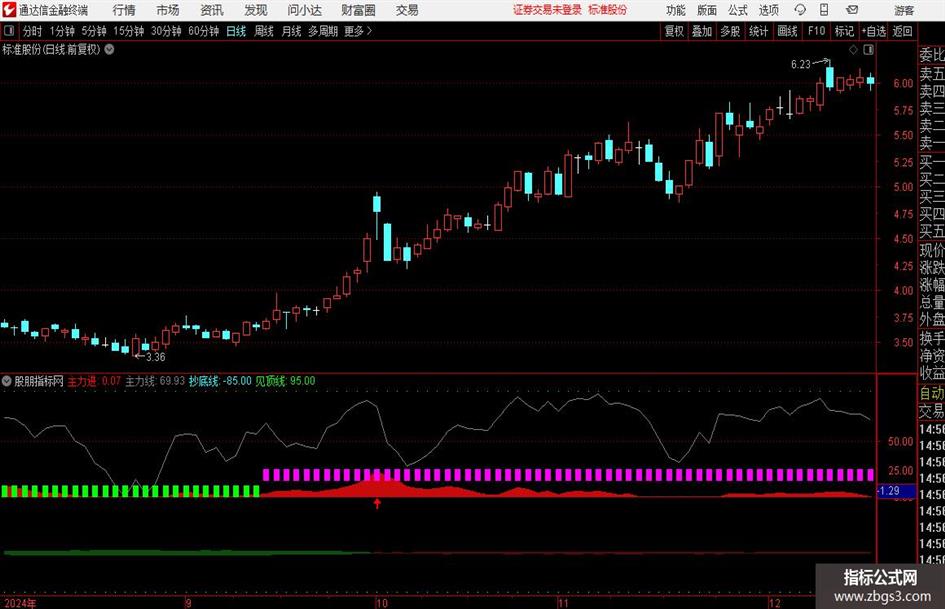
Task: Click 主力线: 69.93 indicator label
Action: point(155,381)
